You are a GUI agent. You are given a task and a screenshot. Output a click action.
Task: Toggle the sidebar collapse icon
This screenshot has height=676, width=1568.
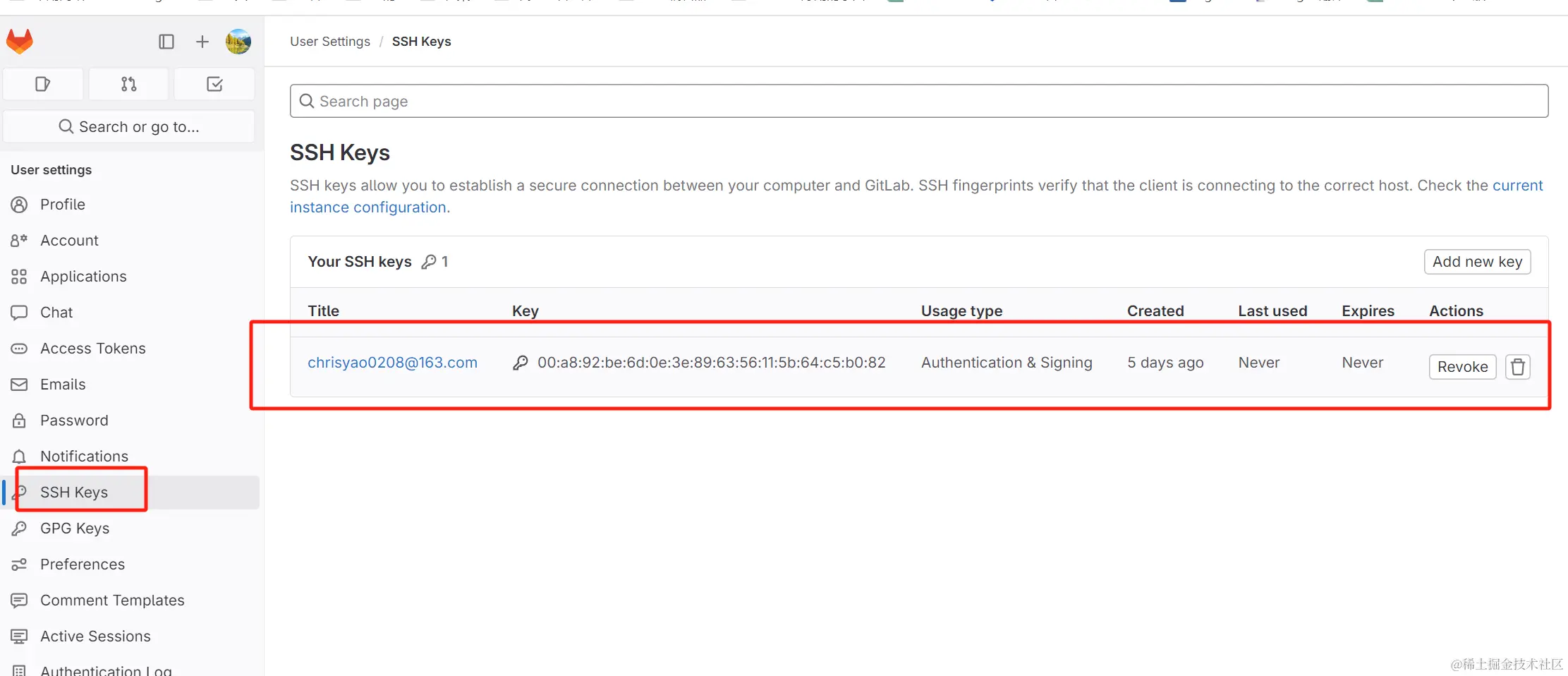(166, 42)
